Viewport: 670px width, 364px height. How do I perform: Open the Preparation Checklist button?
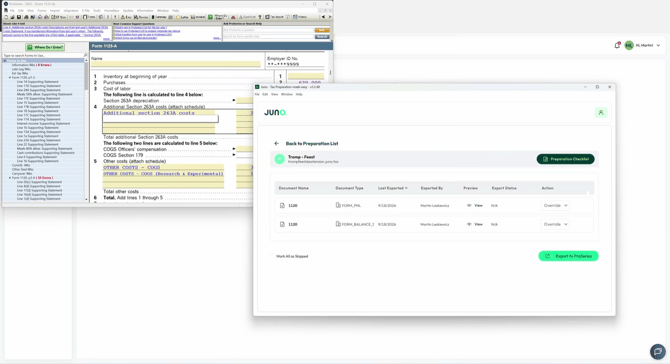[x=565, y=159]
